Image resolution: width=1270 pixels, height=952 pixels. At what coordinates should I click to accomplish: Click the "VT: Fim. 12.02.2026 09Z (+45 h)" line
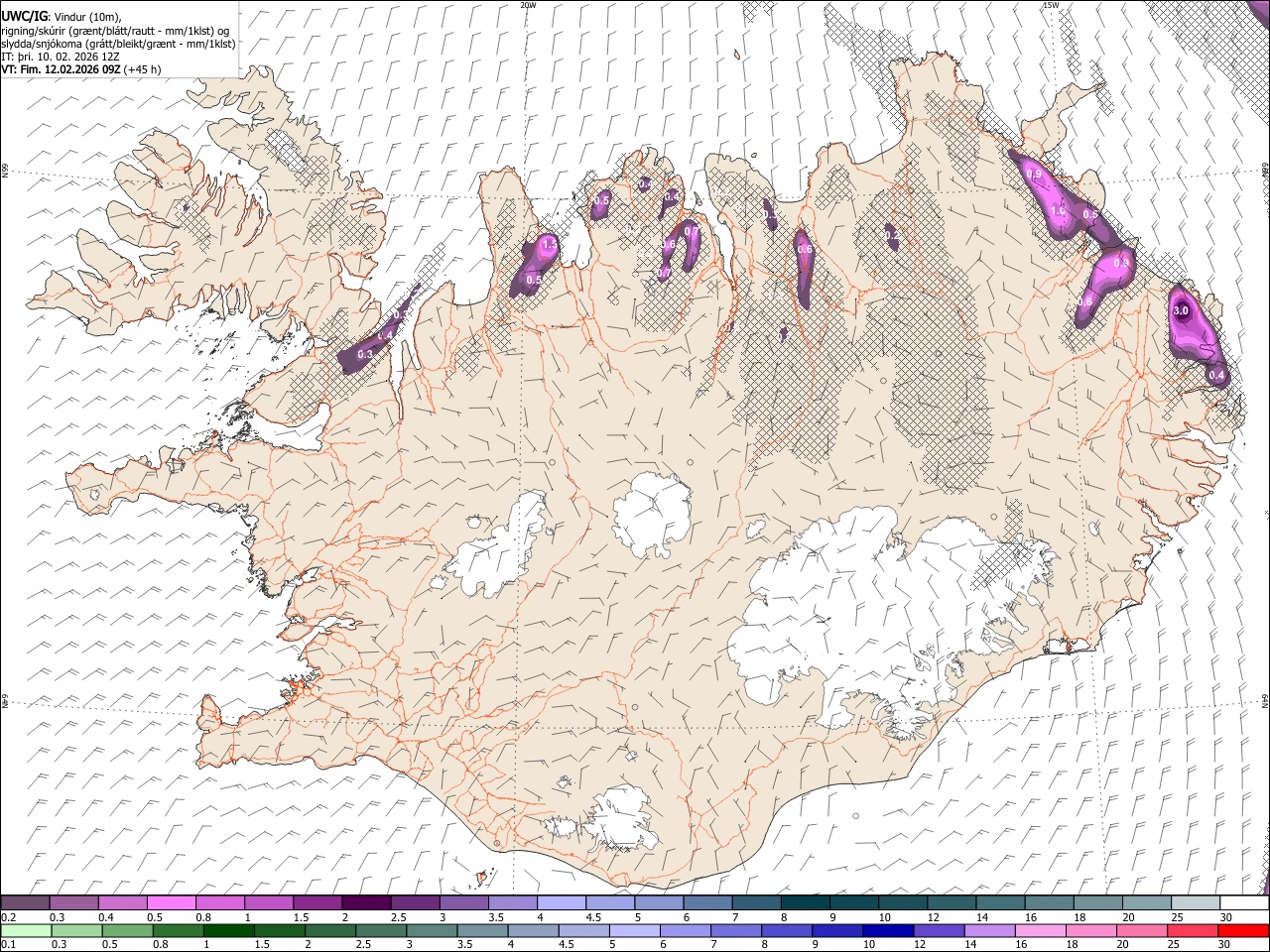click(x=81, y=69)
